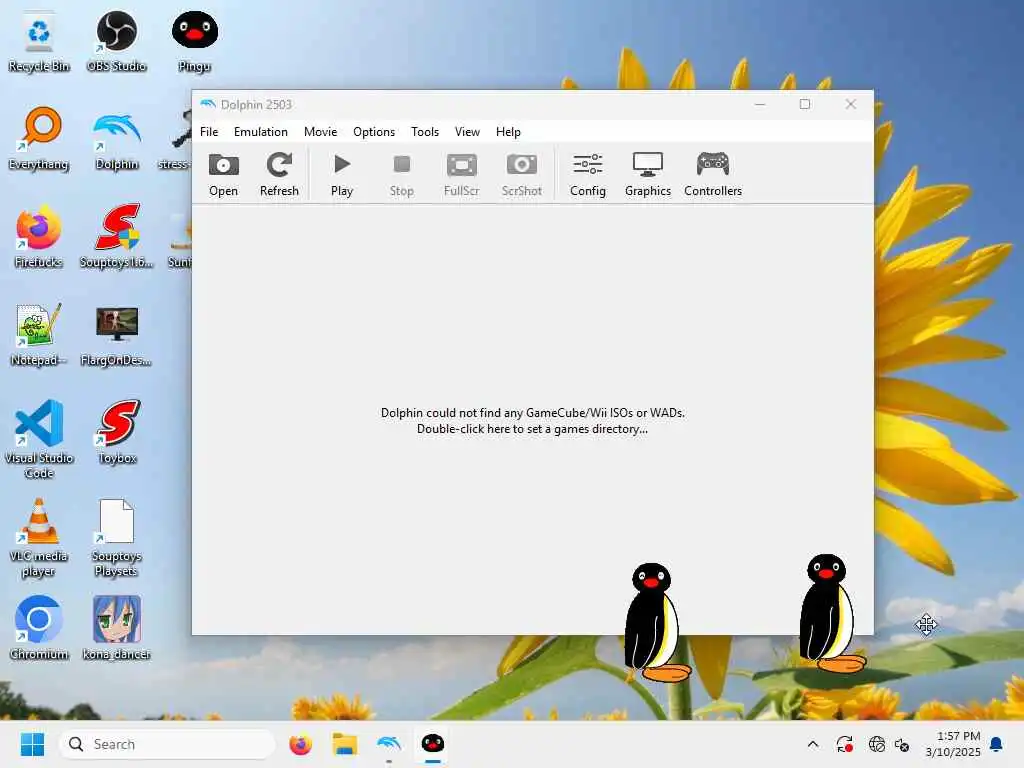
Task: Click the taskbar Search box
Action: tap(167, 744)
